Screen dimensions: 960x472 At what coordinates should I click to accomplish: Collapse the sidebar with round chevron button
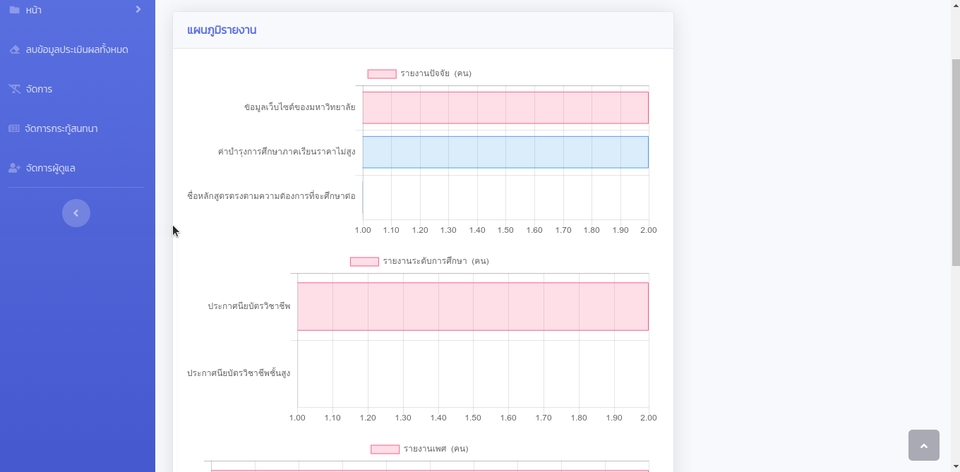[x=76, y=213]
